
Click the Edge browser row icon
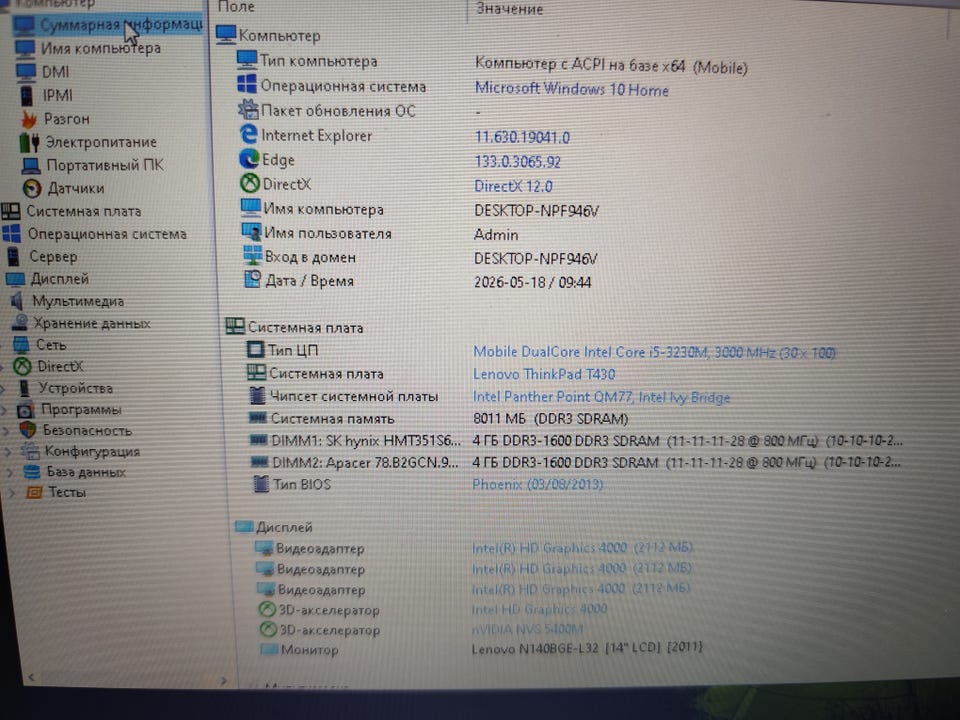click(249, 159)
